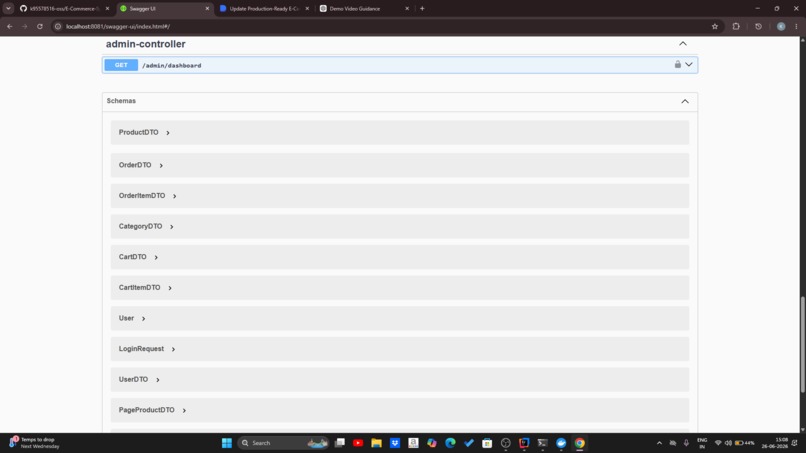Expand the CartDTO schema
806x453 pixels.
tap(156, 257)
